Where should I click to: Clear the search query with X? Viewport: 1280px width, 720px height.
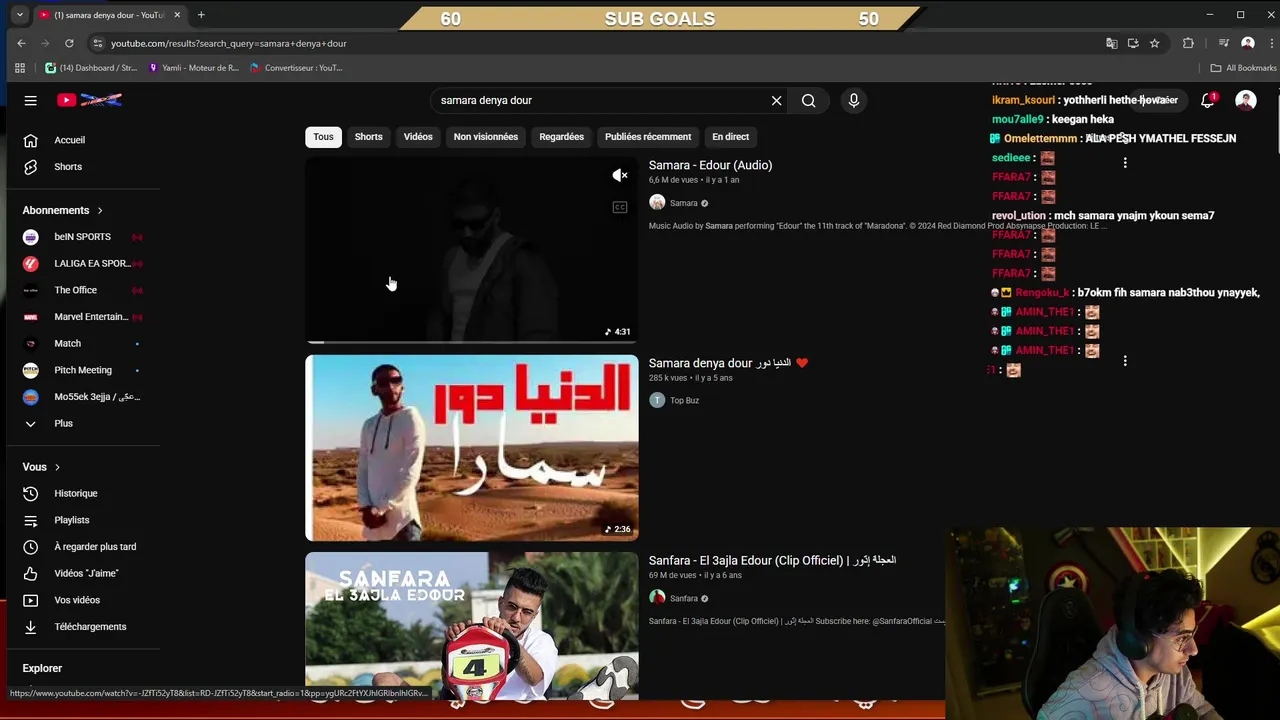pos(776,100)
